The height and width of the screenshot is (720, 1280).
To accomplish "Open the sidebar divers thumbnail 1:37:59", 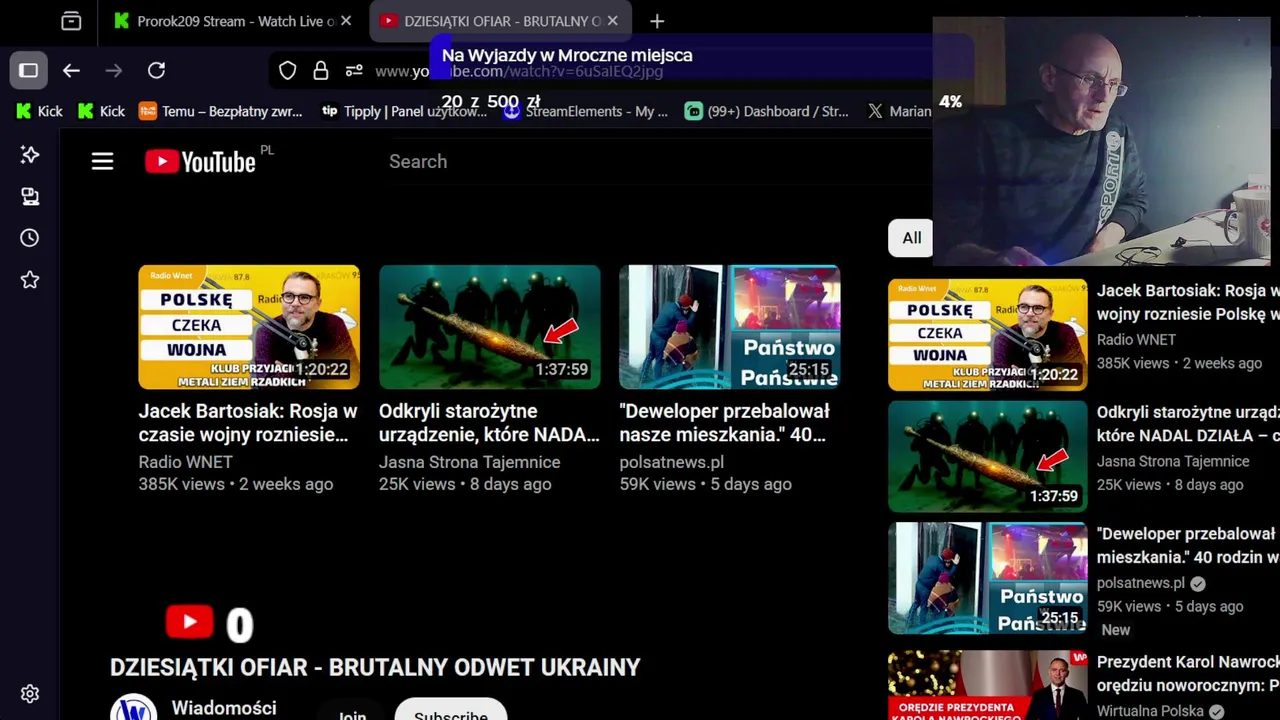I will click(988, 456).
